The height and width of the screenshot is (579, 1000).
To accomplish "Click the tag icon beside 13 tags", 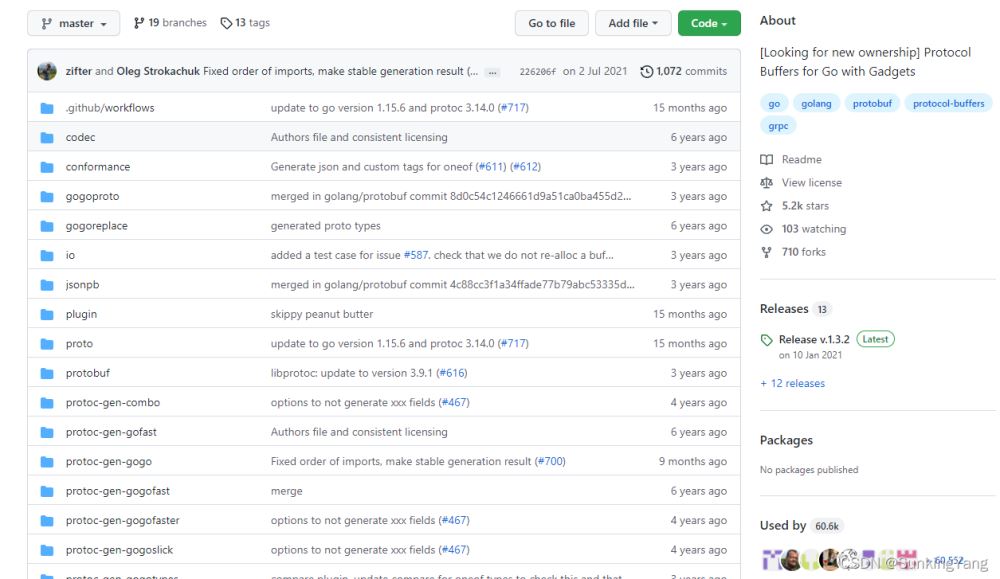I will tap(226, 23).
